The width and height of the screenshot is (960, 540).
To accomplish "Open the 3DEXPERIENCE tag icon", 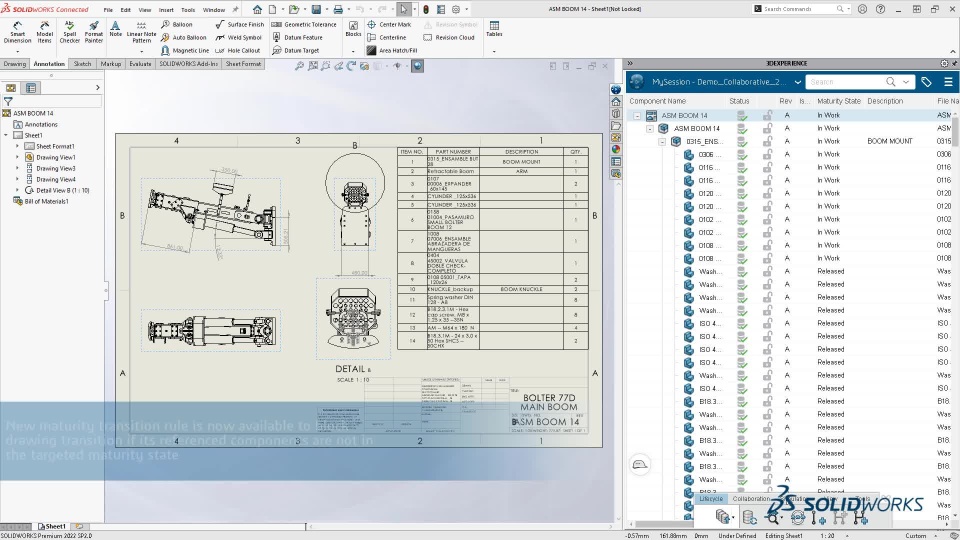I will coord(926,82).
